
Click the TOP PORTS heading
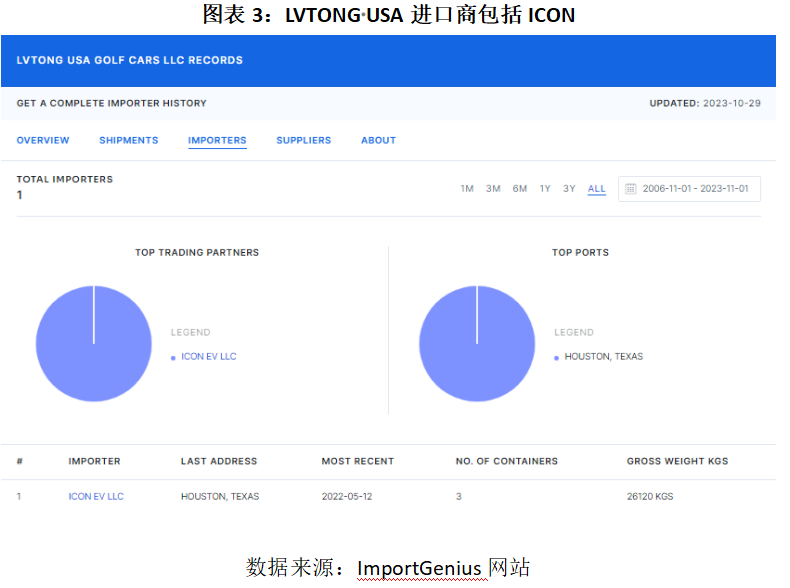click(x=580, y=252)
